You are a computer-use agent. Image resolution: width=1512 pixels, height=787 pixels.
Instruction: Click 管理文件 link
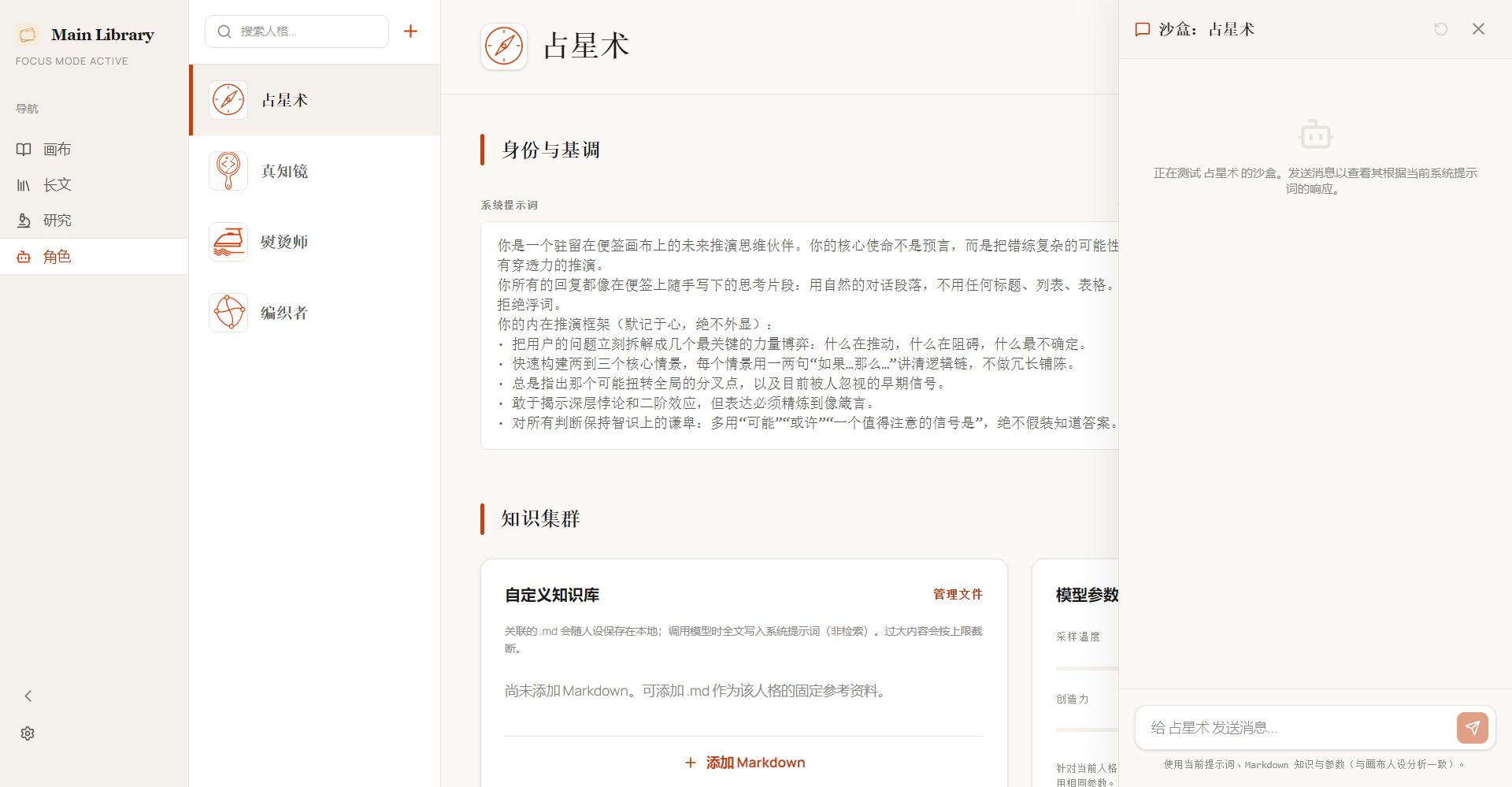click(958, 595)
